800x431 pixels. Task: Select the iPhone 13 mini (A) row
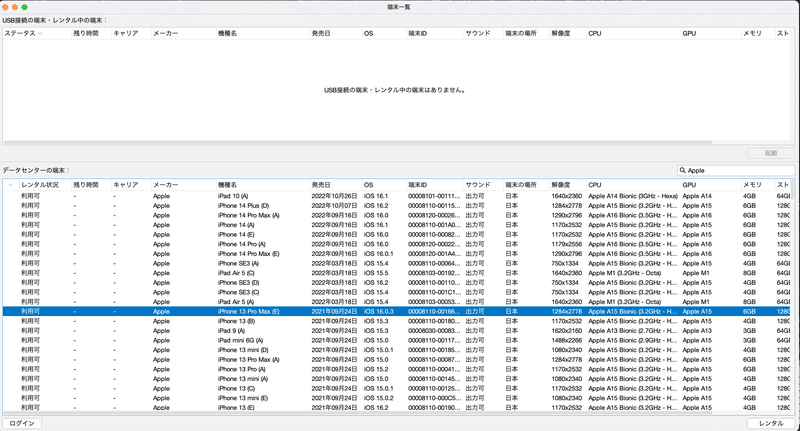[x=396, y=378]
